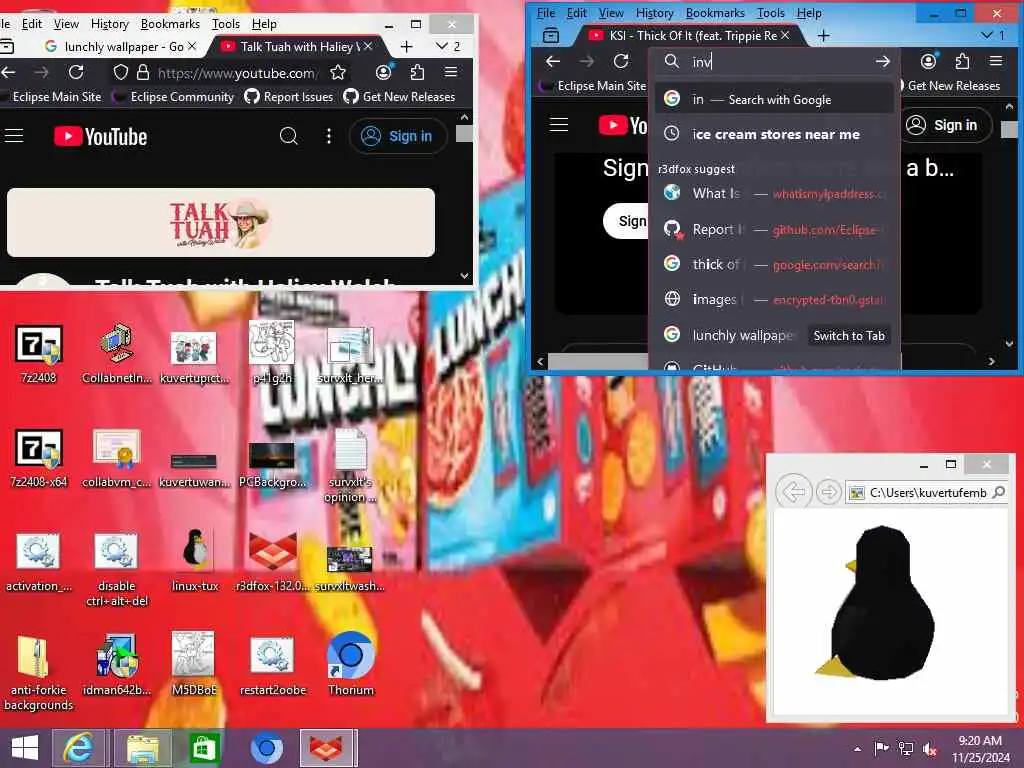Image resolution: width=1024 pixels, height=768 pixels.
Task: Click the r3dfox taskbar button
Action: [328, 748]
